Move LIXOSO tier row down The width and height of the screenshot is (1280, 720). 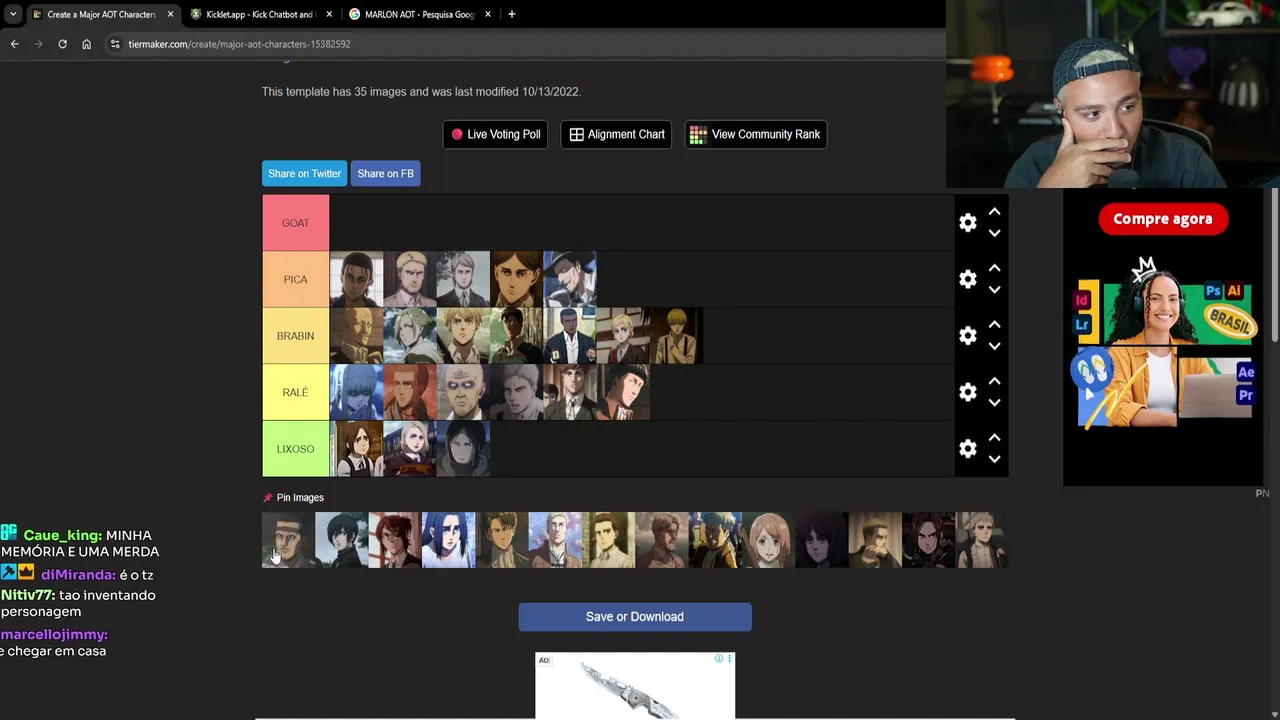pos(994,459)
